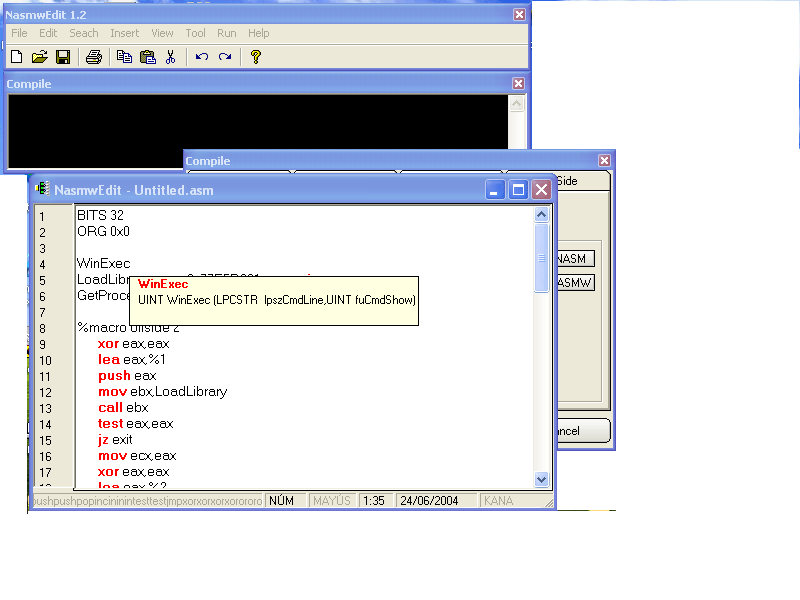The width and height of the screenshot is (800, 600).
Task: Click the Paste clipboard icon
Action: 148,57
